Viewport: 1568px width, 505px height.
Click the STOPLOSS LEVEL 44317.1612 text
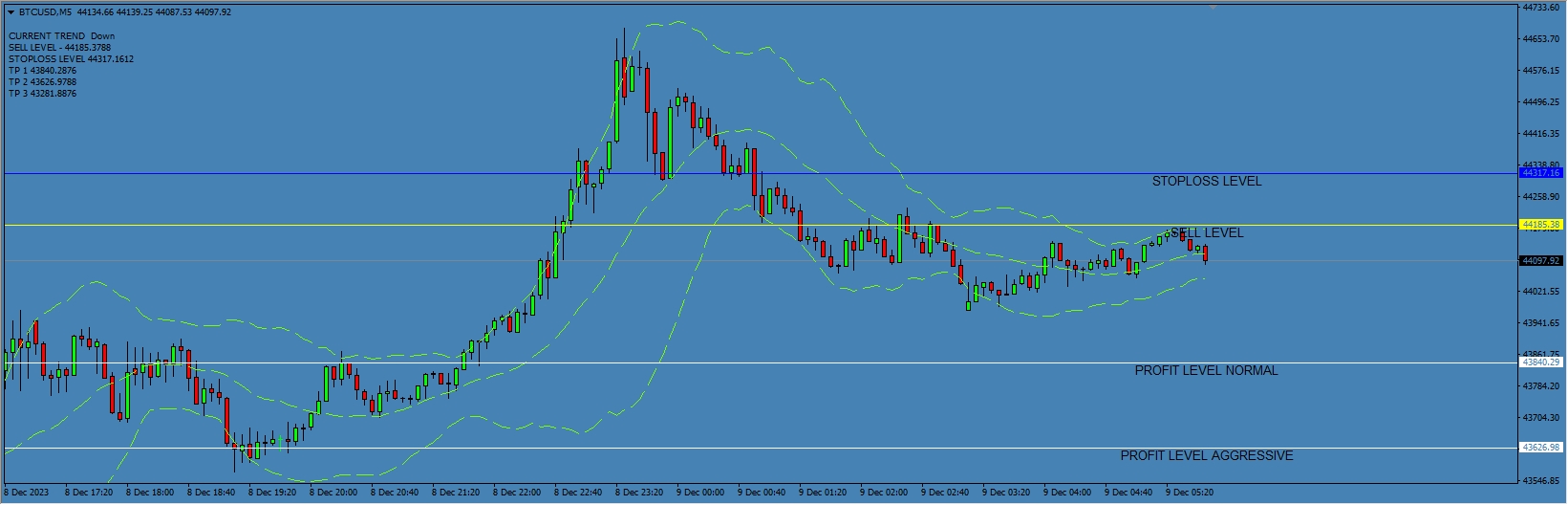pyautogui.click(x=71, y=59)
